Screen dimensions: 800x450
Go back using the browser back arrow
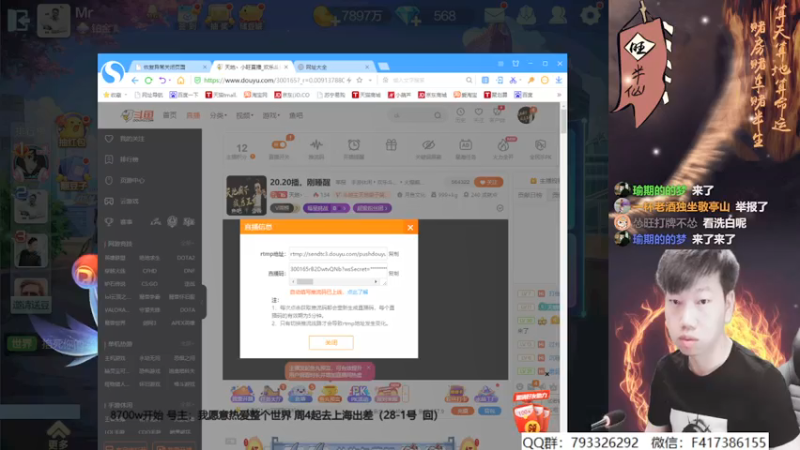coord(135,80)
